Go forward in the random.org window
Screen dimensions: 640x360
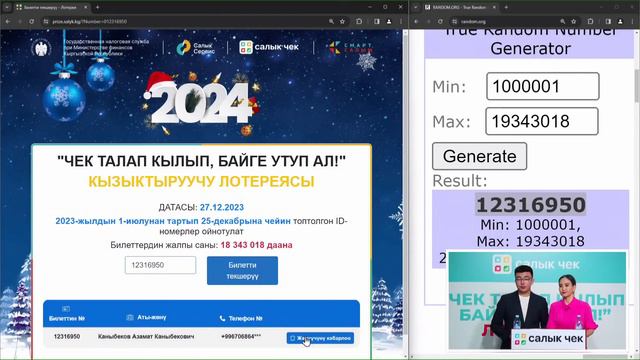click(x=428, y=21)
